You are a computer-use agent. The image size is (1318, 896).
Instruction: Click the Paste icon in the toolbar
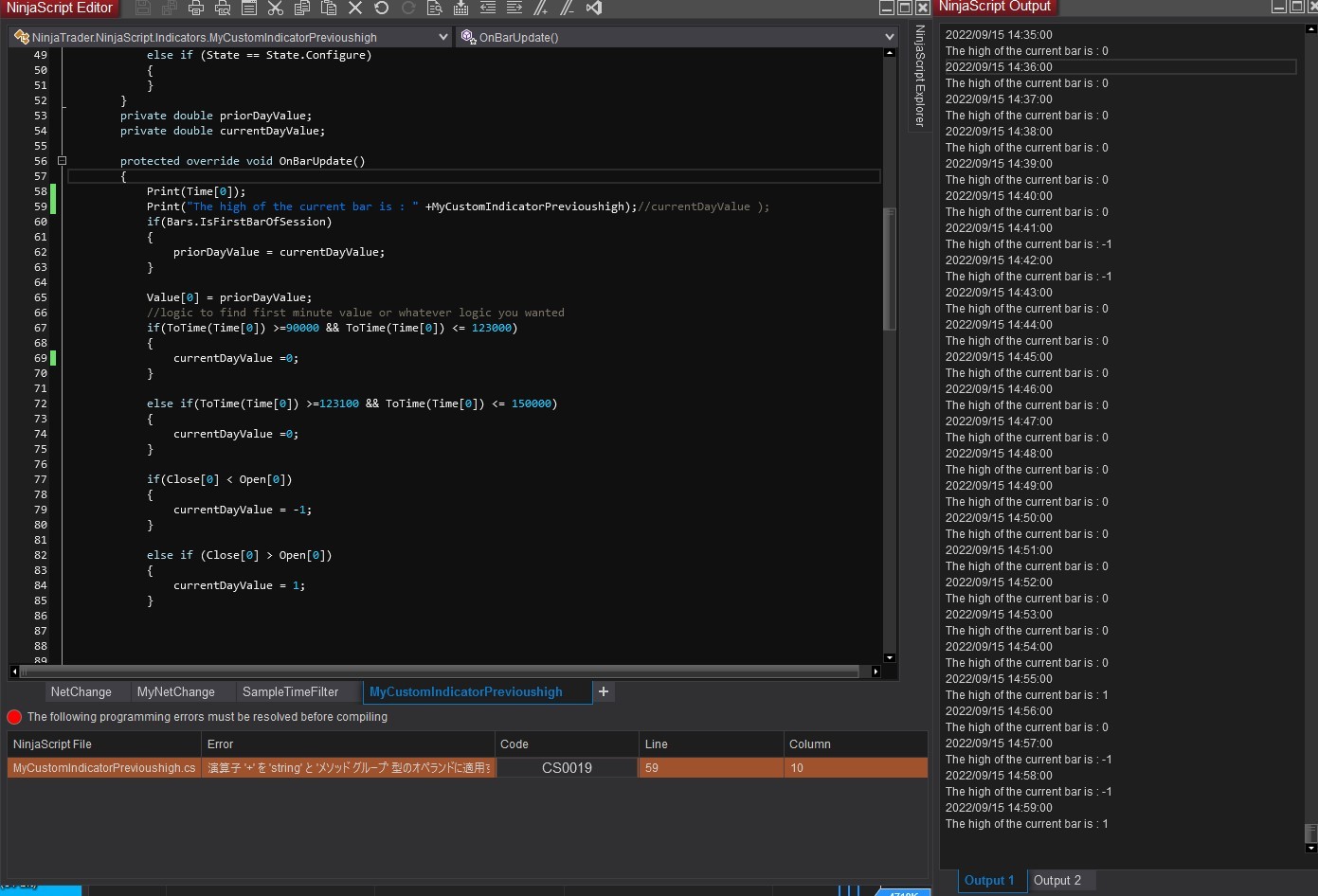tap(329, 9)
